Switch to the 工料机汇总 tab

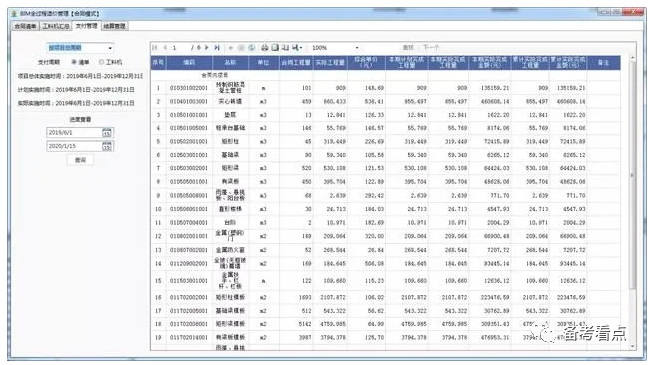tap(56, 27)
